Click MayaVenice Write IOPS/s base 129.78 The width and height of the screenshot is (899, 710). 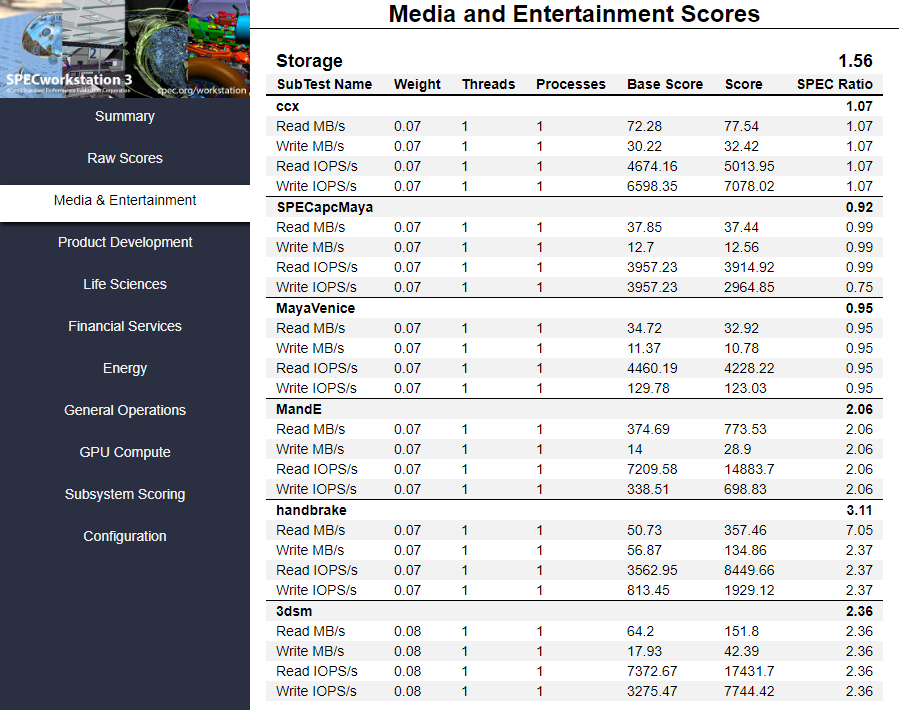point(648,388)
